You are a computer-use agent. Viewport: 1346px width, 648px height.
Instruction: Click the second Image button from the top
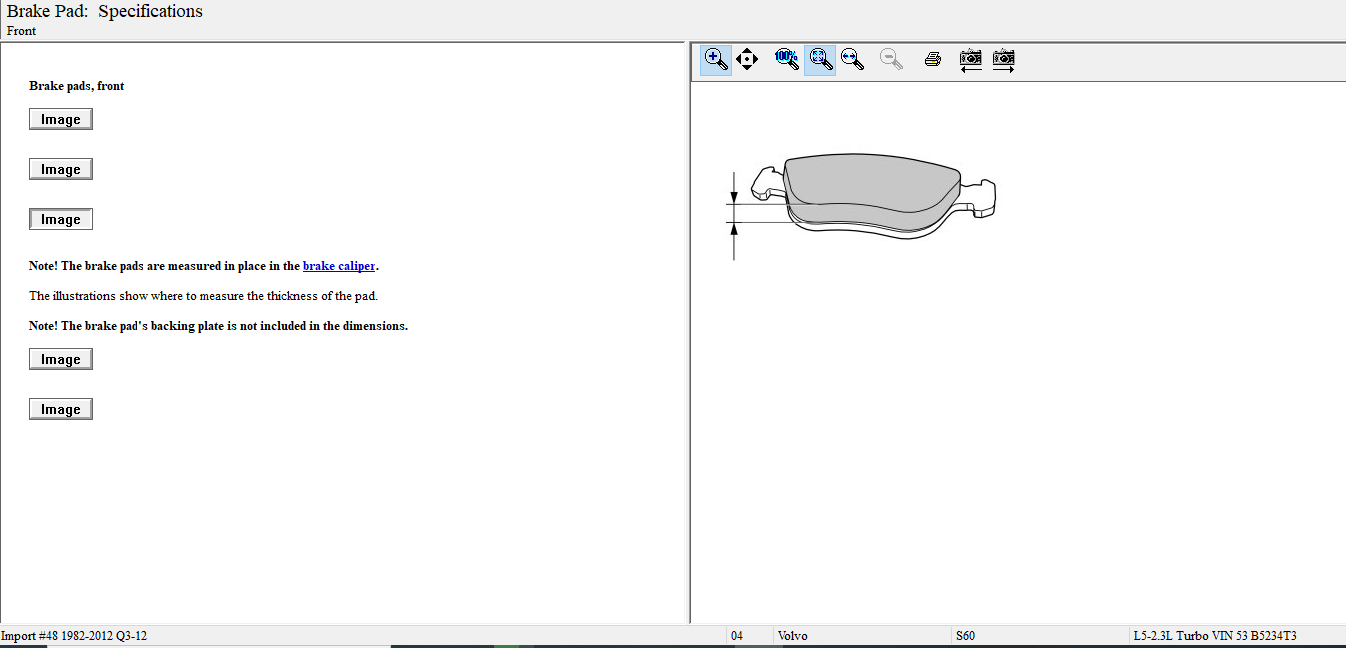[x=61, y=169]
